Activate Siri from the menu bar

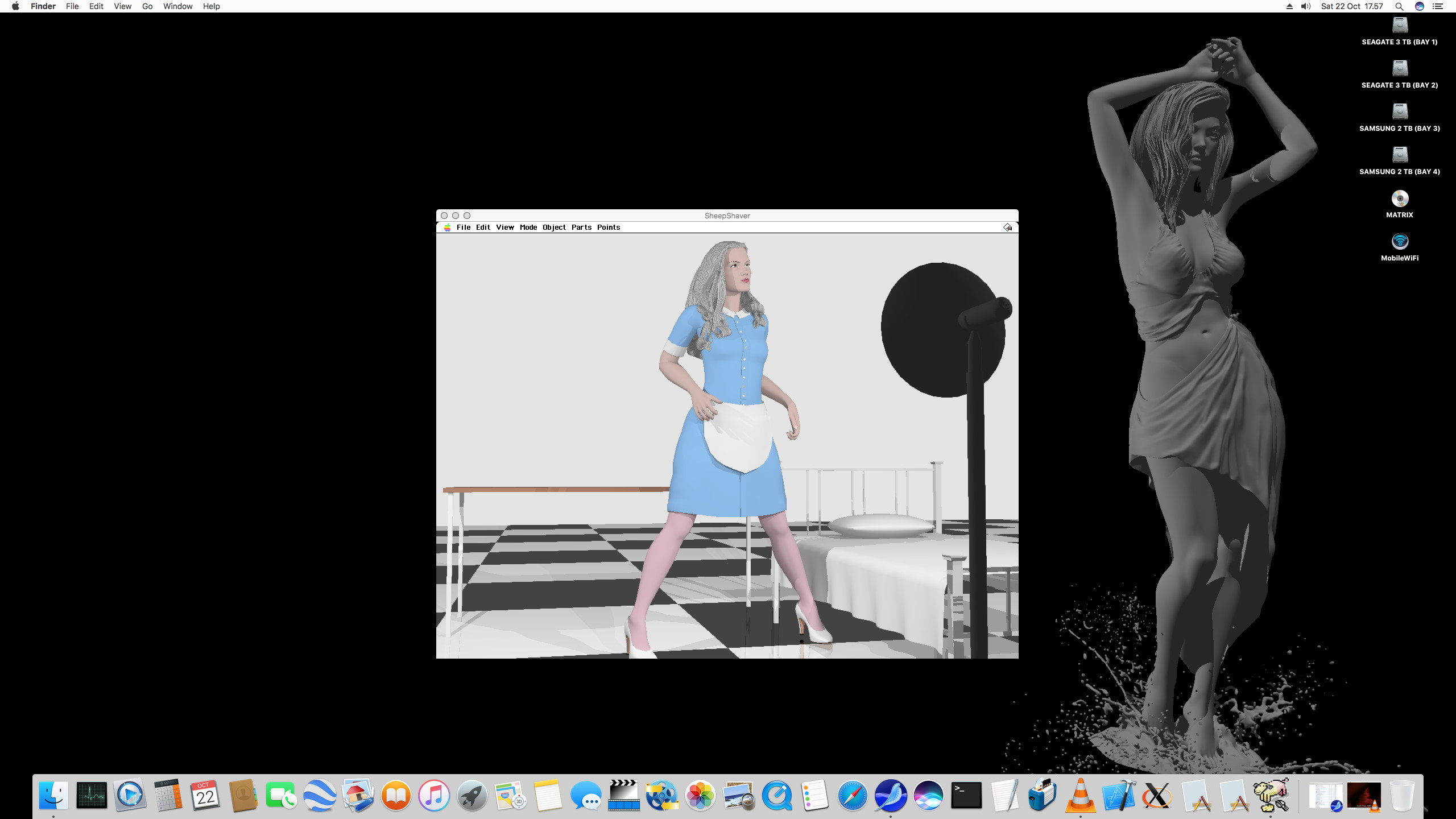(x=1420, y=6)
